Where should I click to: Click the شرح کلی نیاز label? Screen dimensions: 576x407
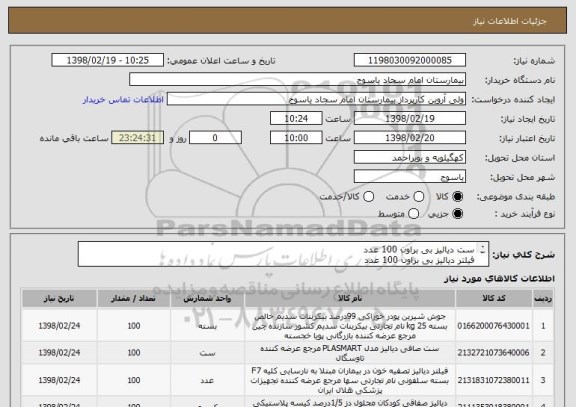click(x=523, y=255)
